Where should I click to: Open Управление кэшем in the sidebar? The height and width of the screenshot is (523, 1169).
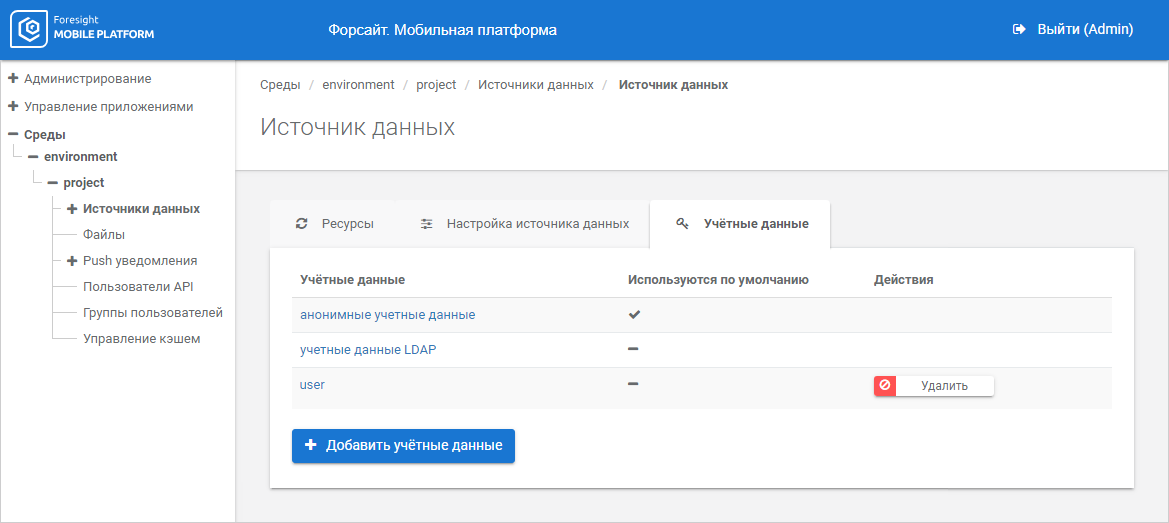[x=141, y=339]
